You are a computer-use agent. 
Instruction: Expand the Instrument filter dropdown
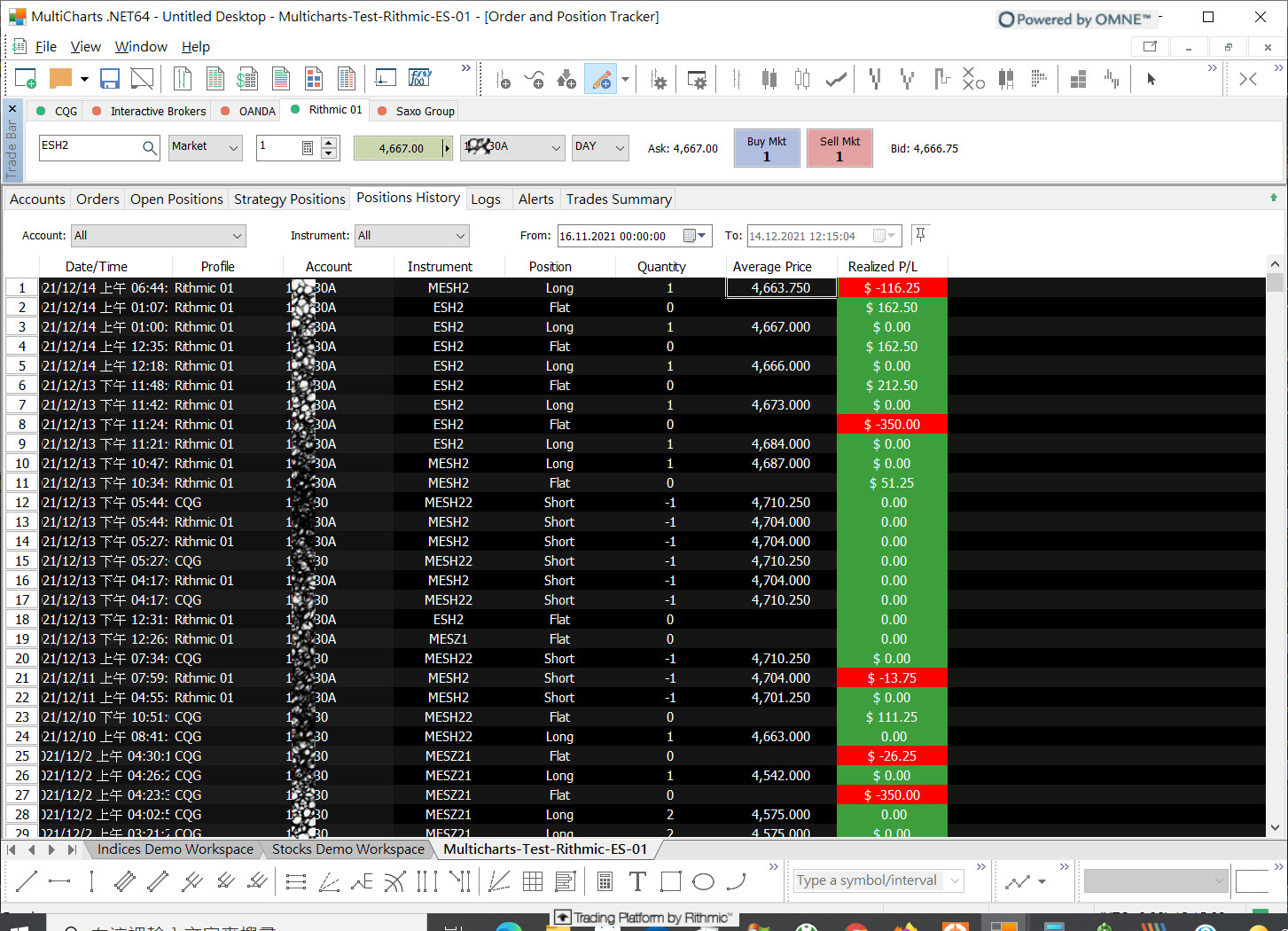click(460, 236)
